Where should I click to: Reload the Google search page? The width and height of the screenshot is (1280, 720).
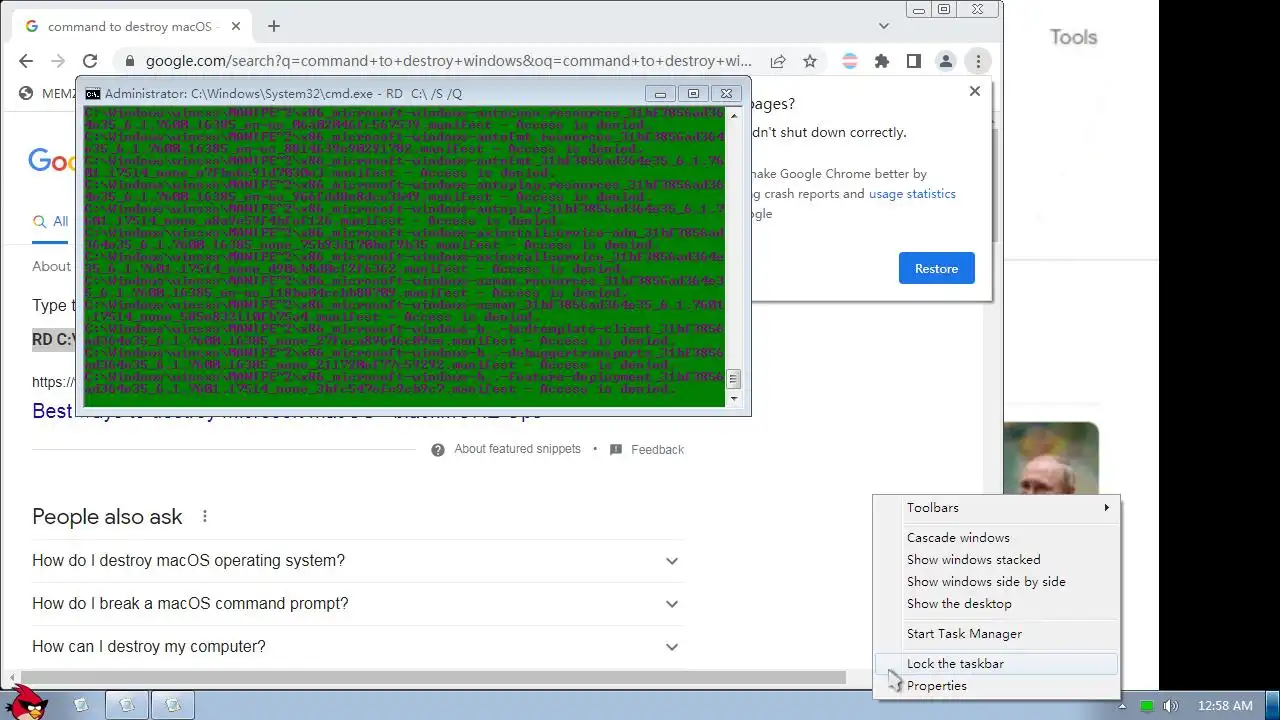click(x=90, y=61)
